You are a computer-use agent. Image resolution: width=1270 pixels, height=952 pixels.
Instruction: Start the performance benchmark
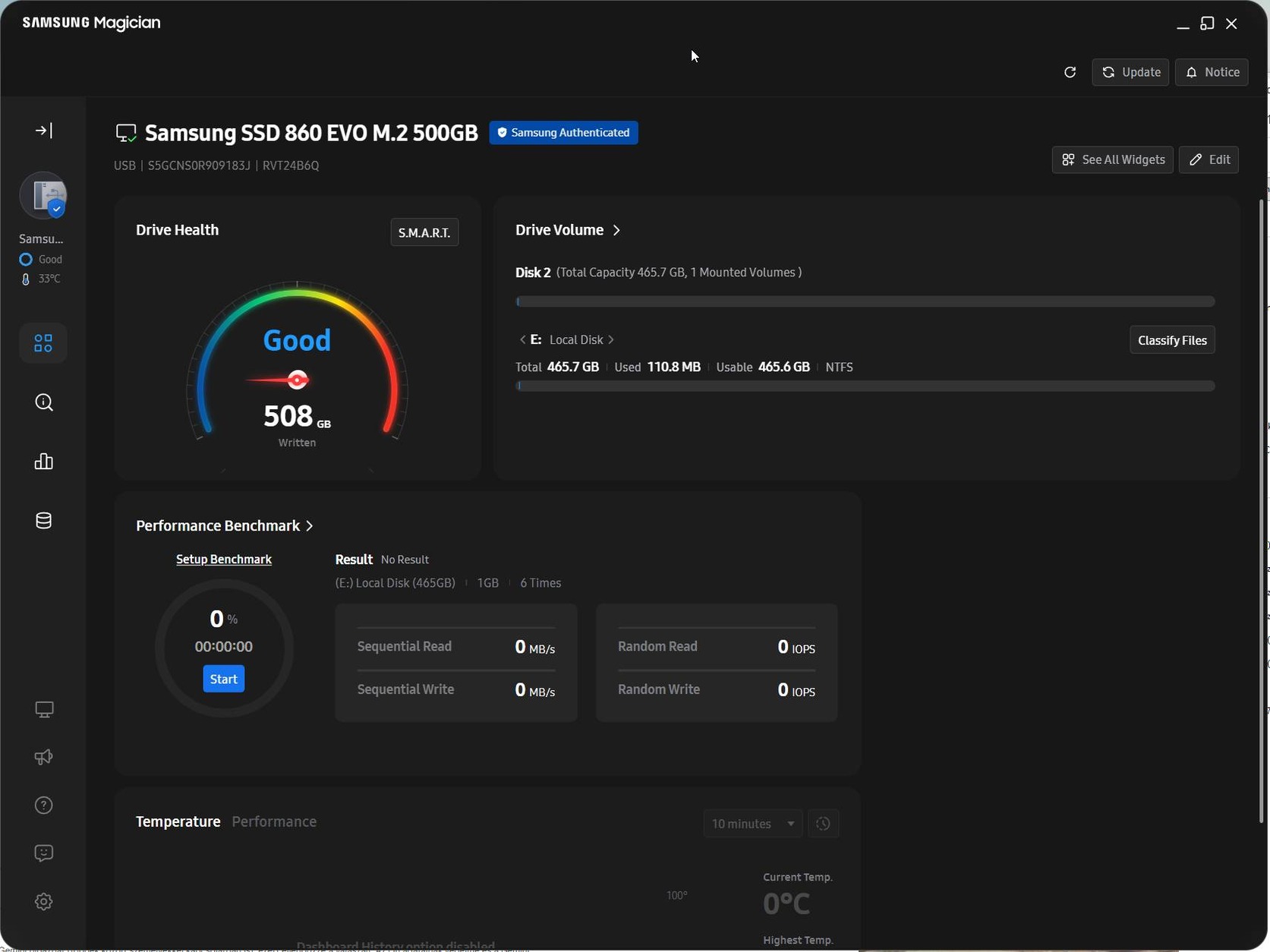pos(224,679)
